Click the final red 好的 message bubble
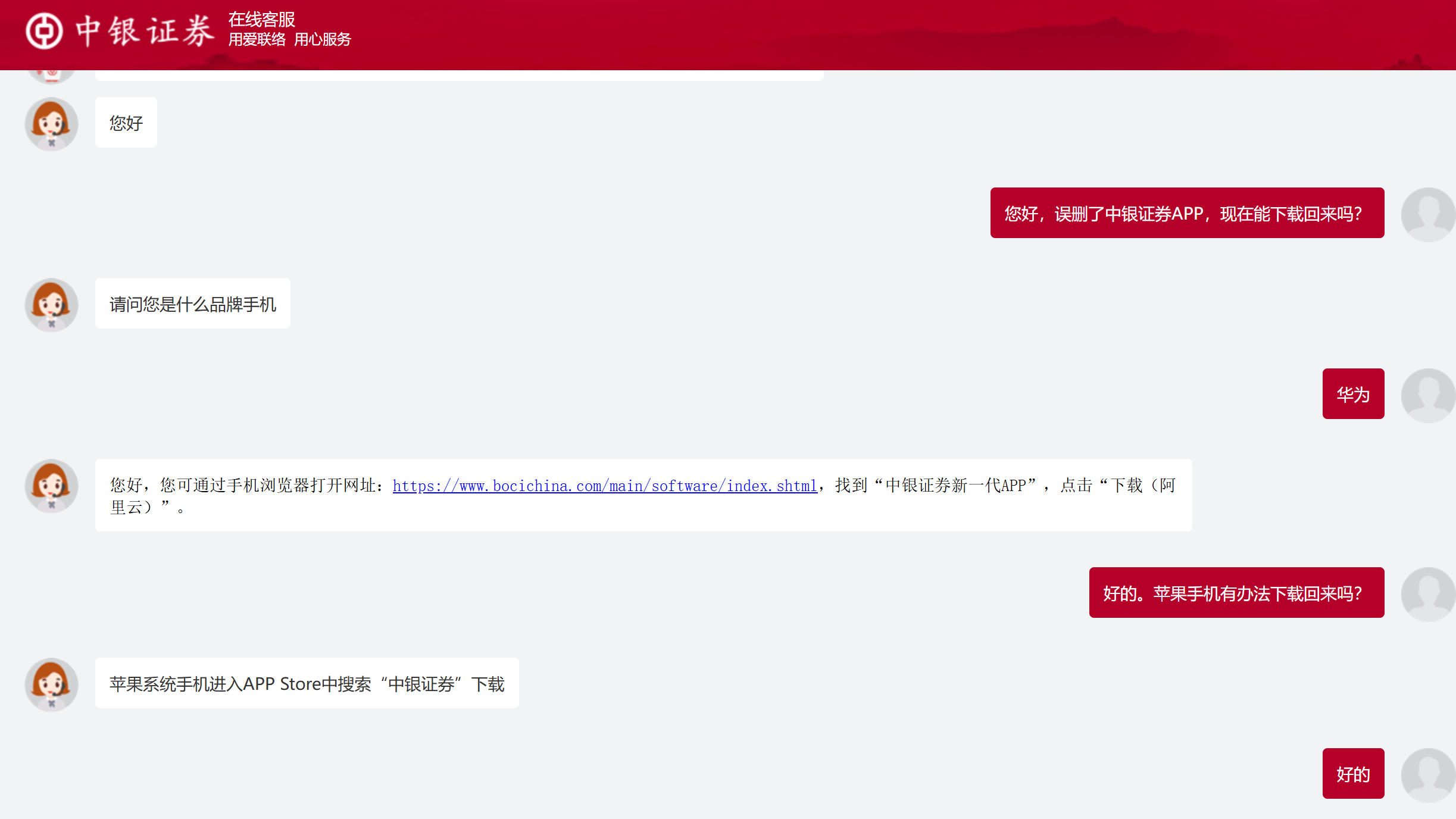This screenshot has height=819, width=1456. click(1353, 774)
